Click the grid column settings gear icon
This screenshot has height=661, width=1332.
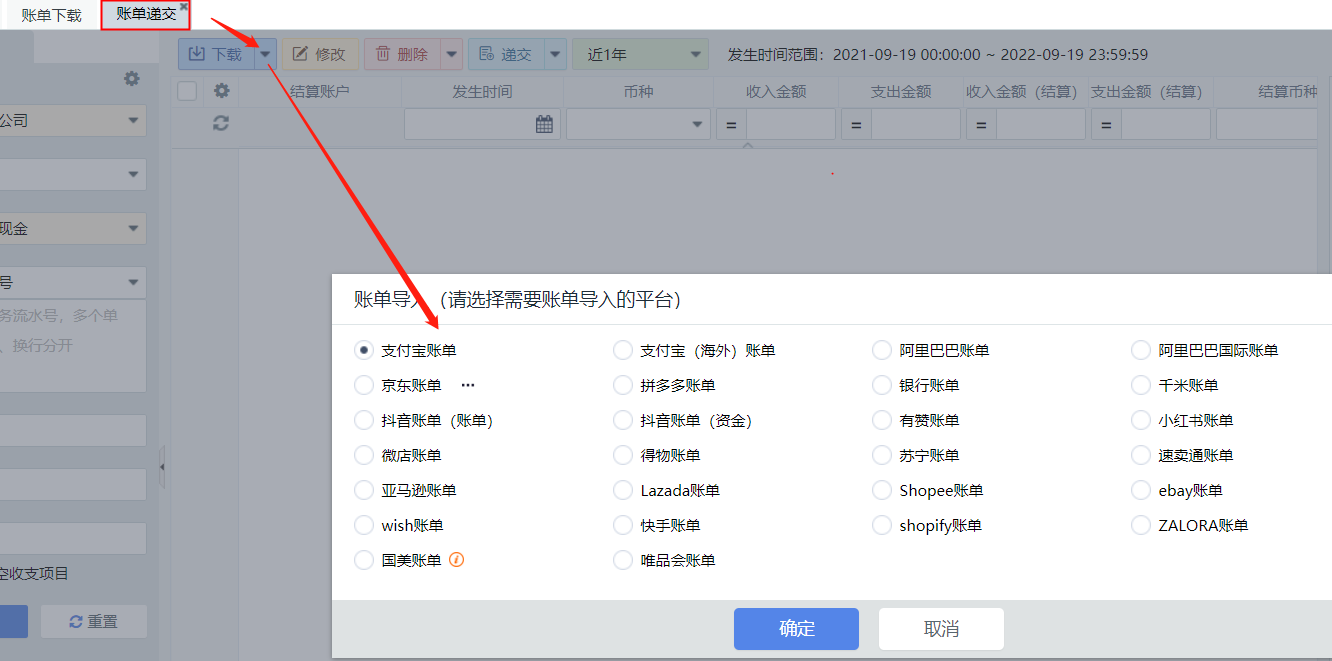pyautogui.click(x=221, y=91)
